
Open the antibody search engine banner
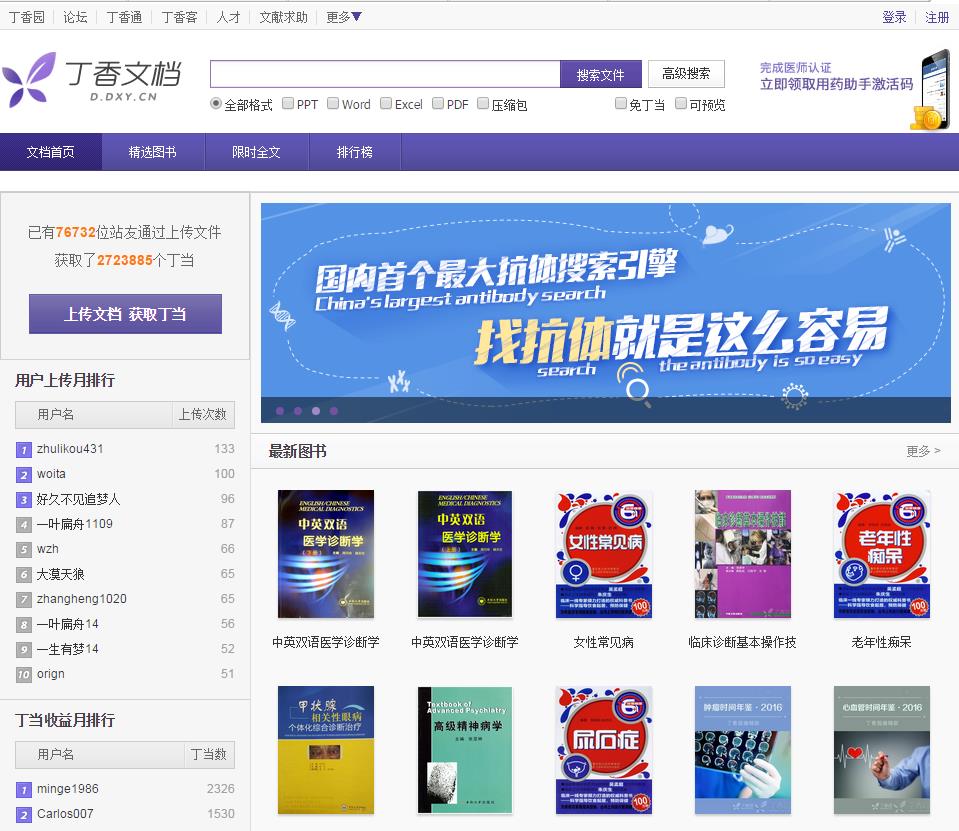pyautogui.click(x=605, y=312)
